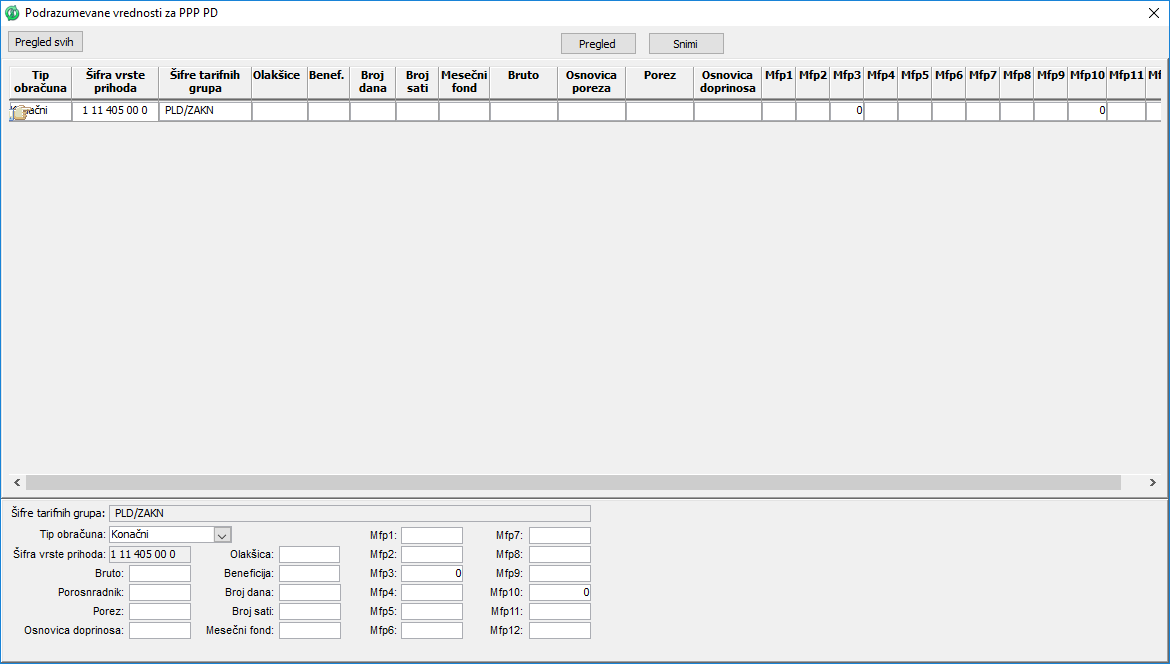Click the application icon in title bar
1170x664 pixels.
pos(13,14)
